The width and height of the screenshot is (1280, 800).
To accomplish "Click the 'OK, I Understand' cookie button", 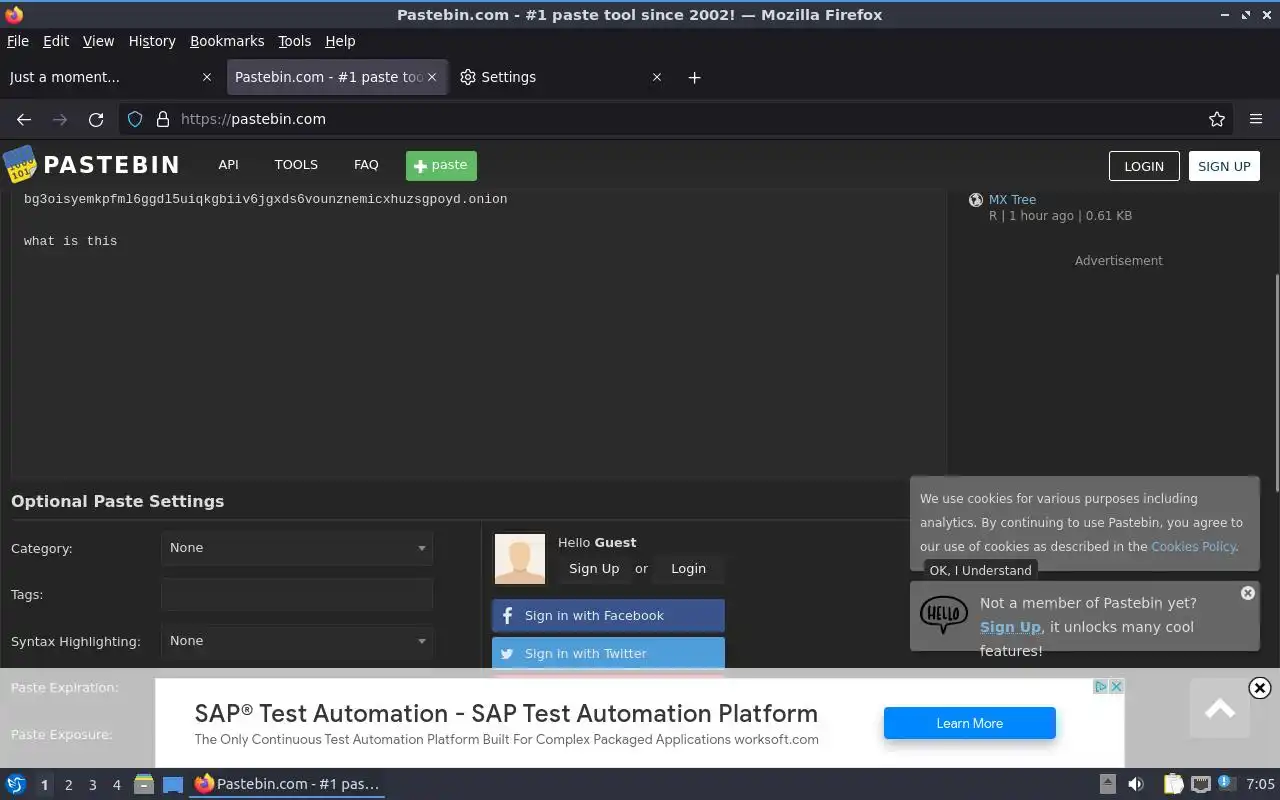I will pyautogui.click(x=980, y=571).
